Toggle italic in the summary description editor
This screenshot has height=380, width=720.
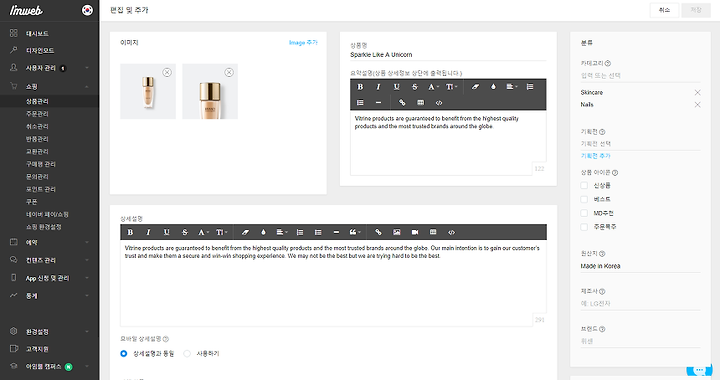click(x=378, y=87)
